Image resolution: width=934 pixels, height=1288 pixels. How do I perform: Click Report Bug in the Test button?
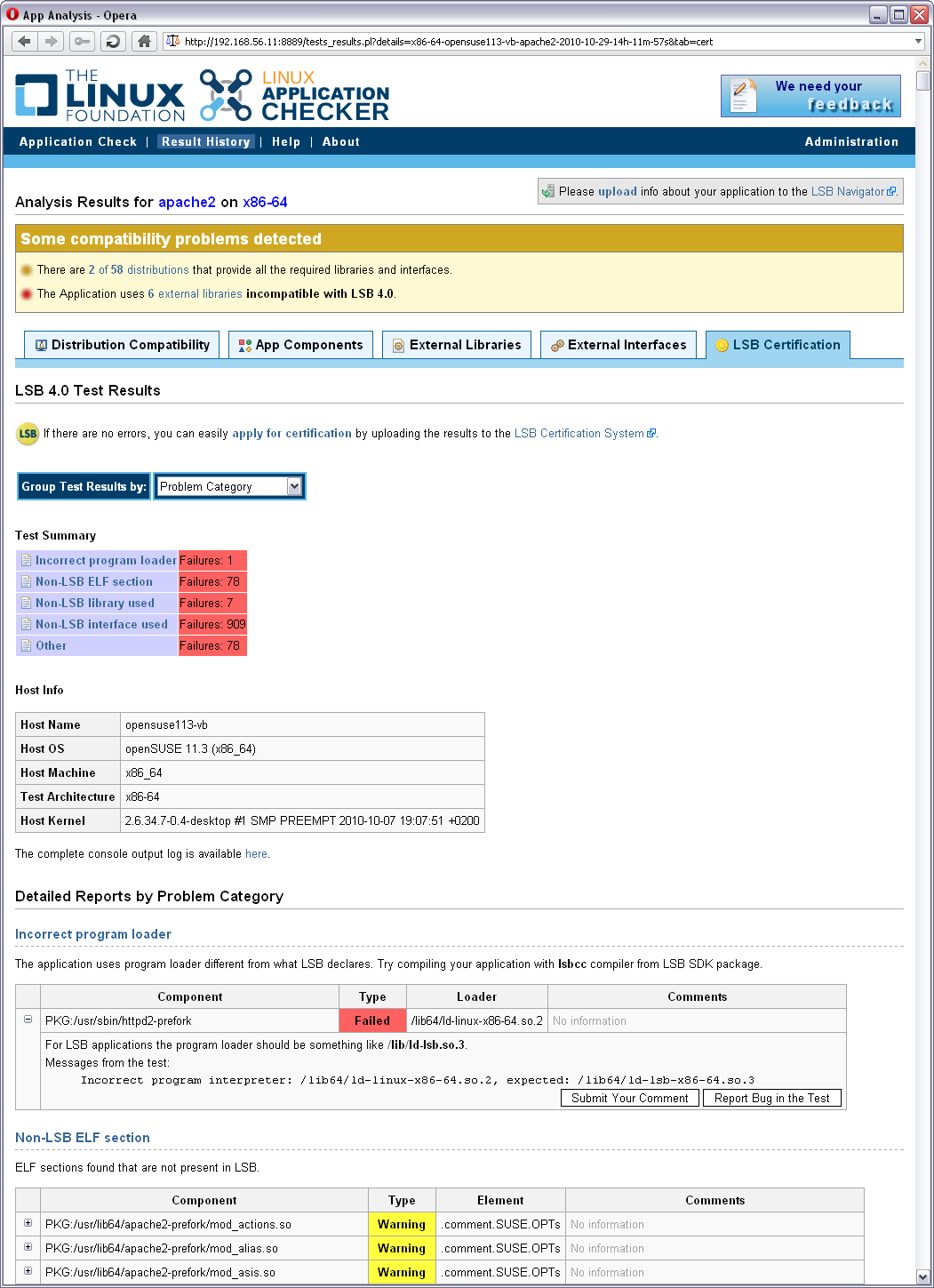772,1099
